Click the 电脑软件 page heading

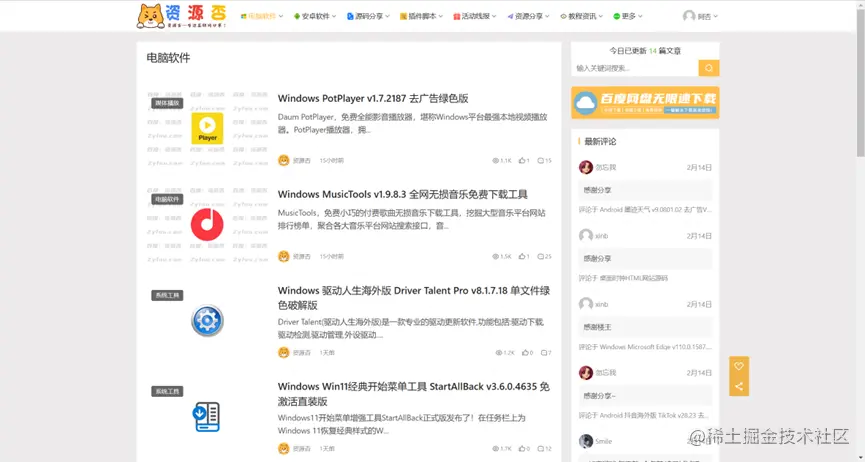click(x=168, y=57)
